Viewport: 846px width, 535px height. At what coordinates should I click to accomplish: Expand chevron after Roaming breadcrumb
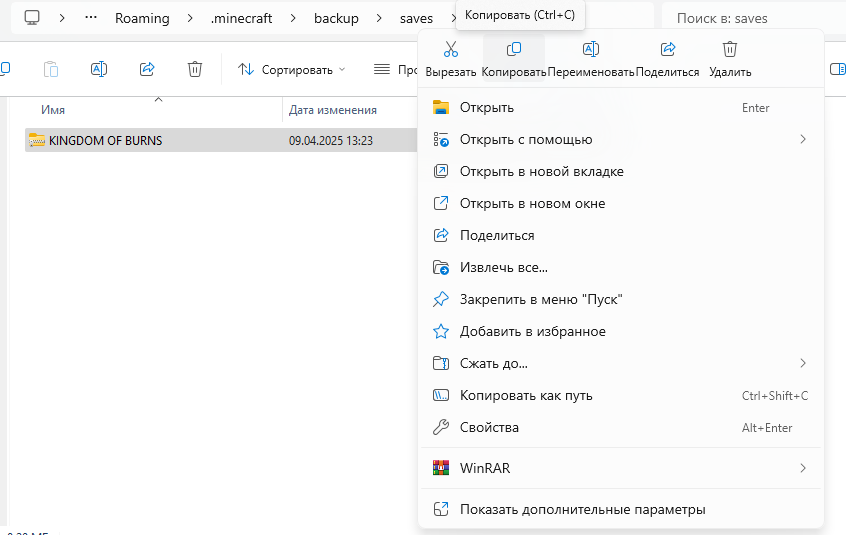pos(190,18)
